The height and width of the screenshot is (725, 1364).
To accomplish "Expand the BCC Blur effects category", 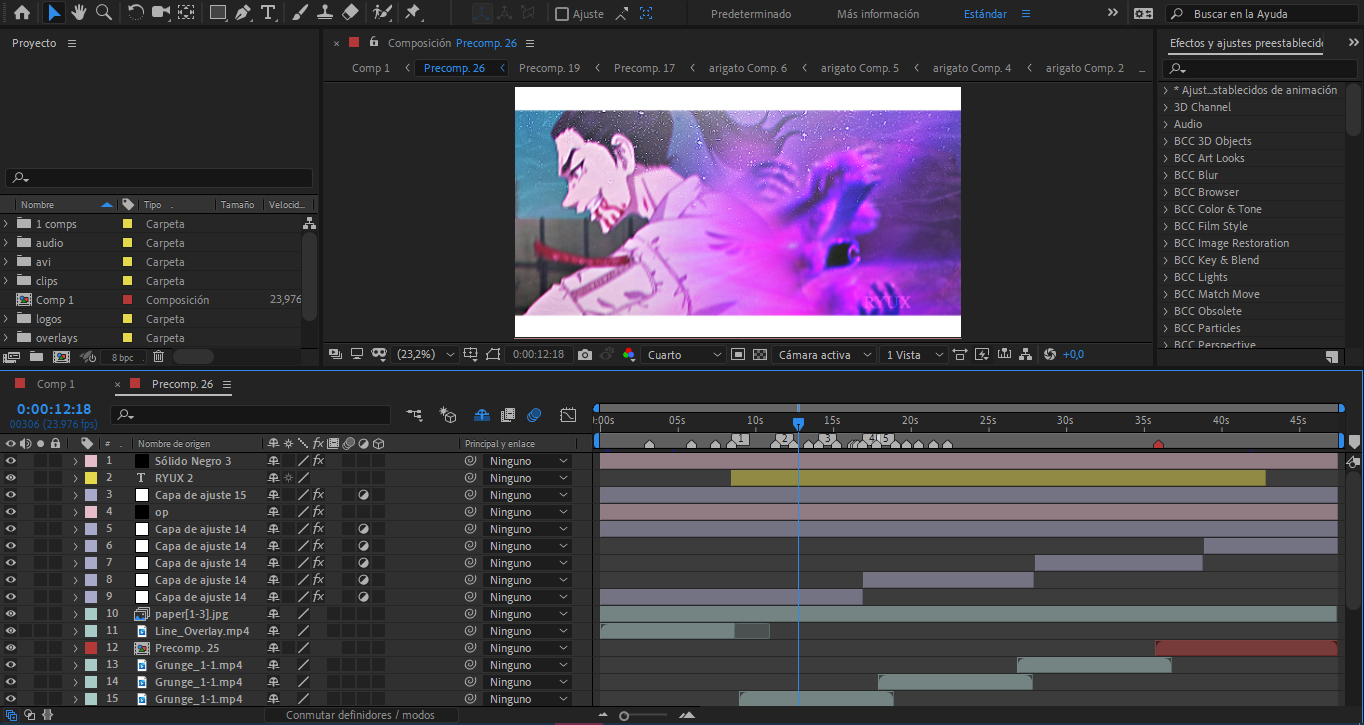I will pos(1165,175).
